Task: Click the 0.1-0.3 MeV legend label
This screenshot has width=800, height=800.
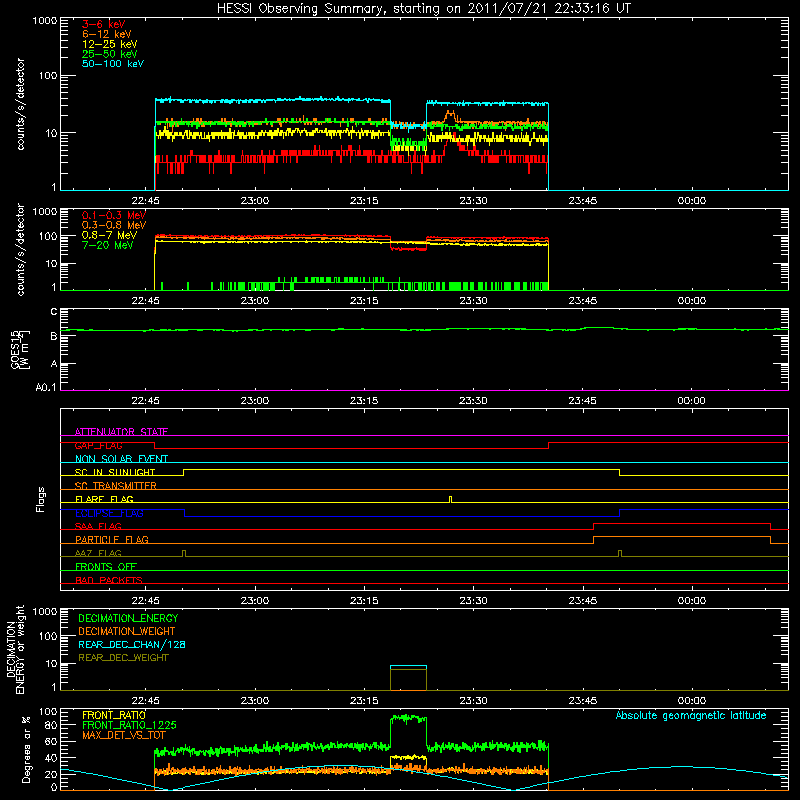Action: 114,215
